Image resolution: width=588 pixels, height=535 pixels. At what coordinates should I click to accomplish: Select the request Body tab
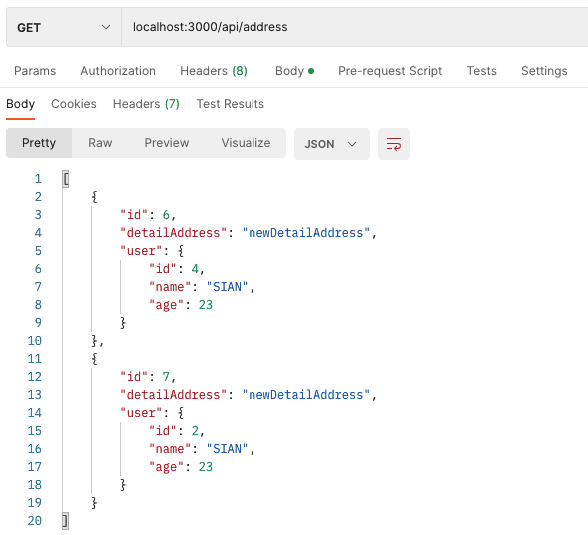click(294, 71)
